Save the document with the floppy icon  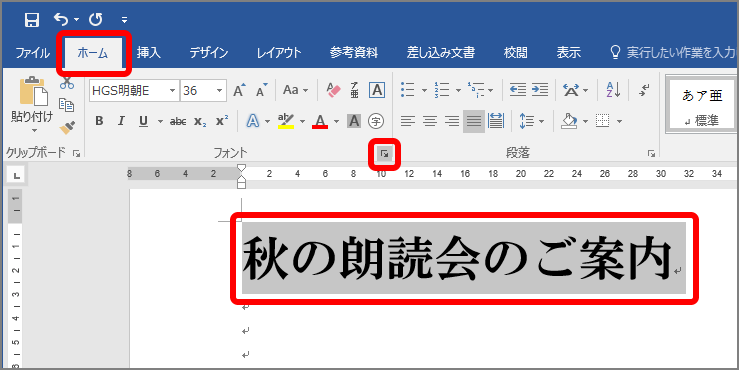[x=32, y=20]
